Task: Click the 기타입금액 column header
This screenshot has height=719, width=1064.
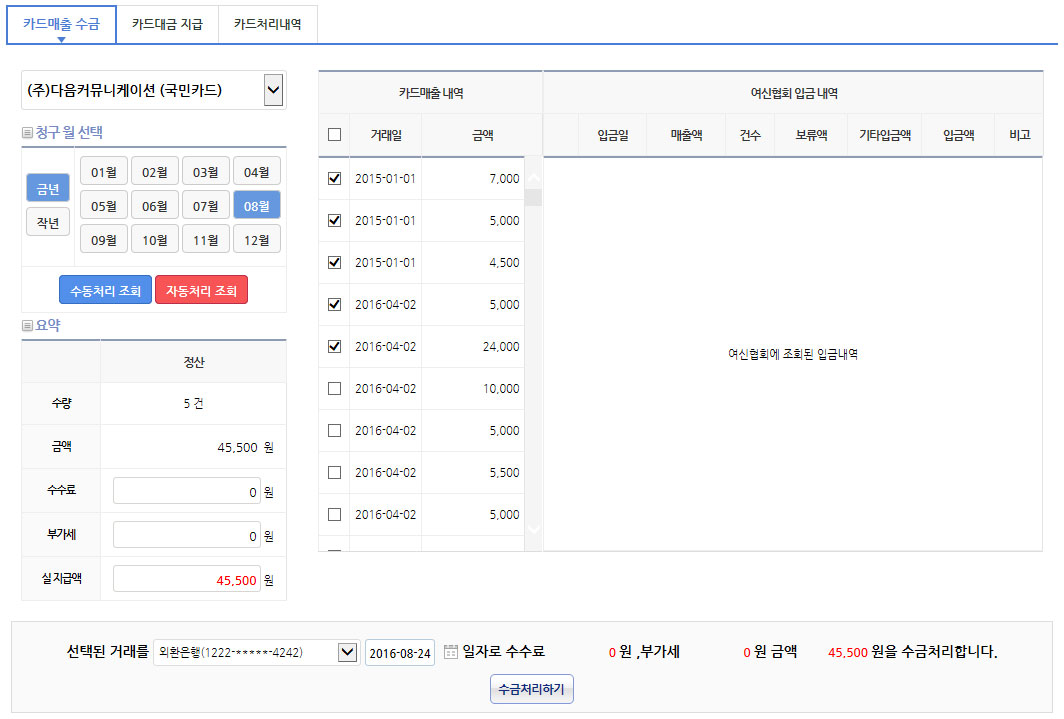Action: (x=884, y=135)
